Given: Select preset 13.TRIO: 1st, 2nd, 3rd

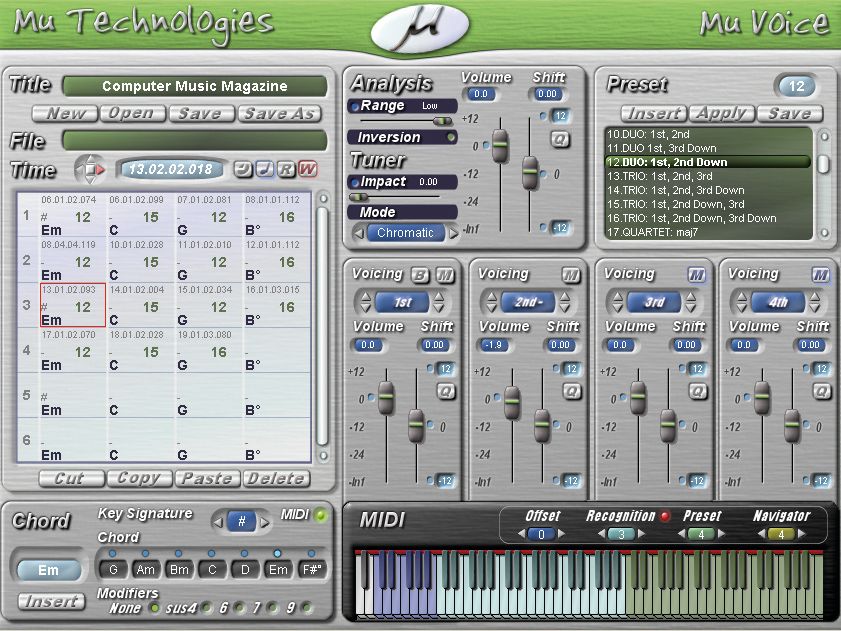Looking at the screenshot, I should click(x=707, y=176).
